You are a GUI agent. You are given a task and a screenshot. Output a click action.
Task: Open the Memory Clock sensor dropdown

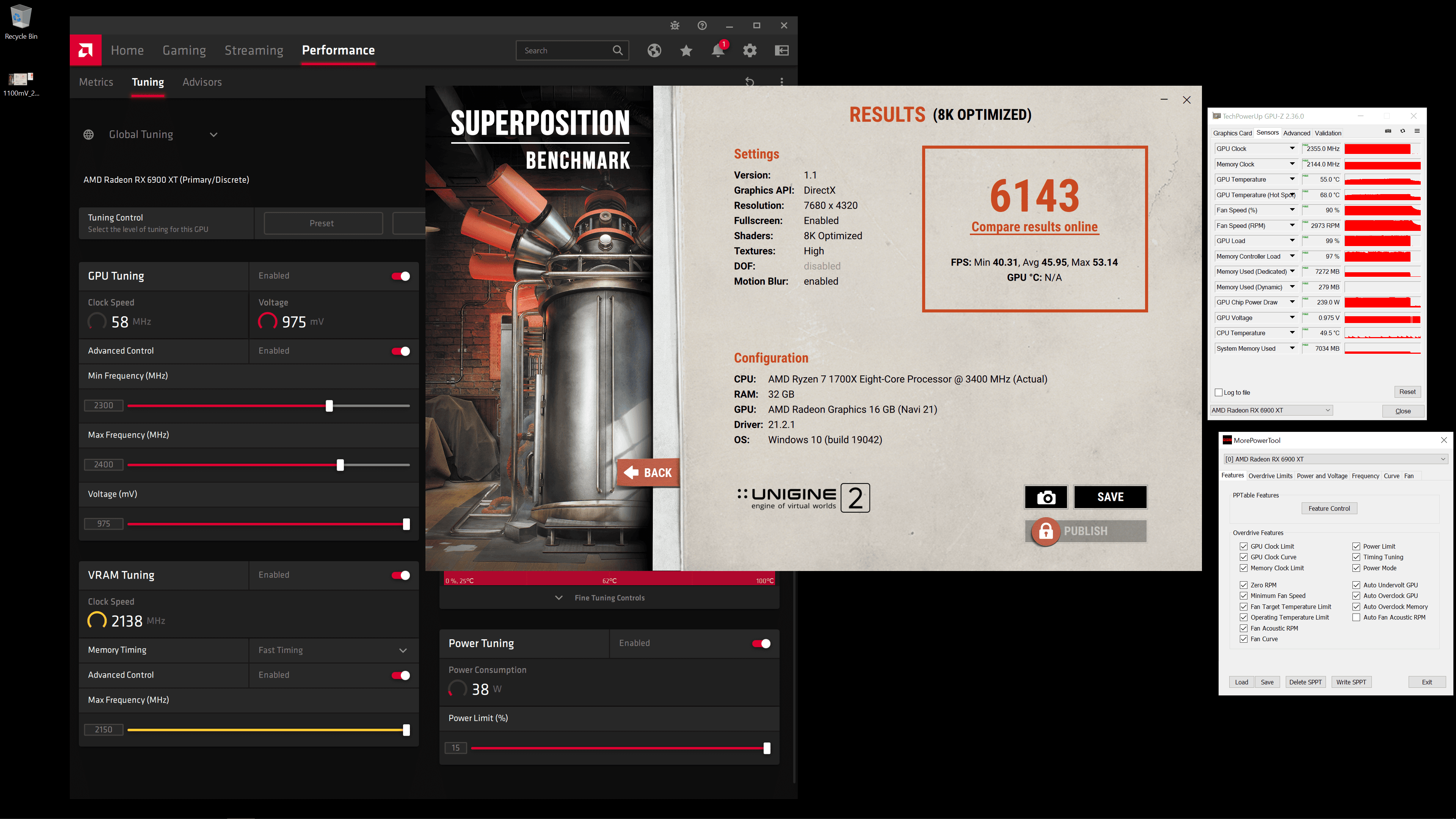coord(1292,164)
